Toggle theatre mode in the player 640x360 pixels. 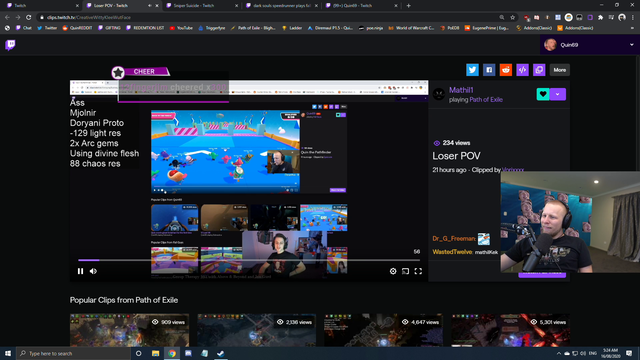[x=405, y=271]
